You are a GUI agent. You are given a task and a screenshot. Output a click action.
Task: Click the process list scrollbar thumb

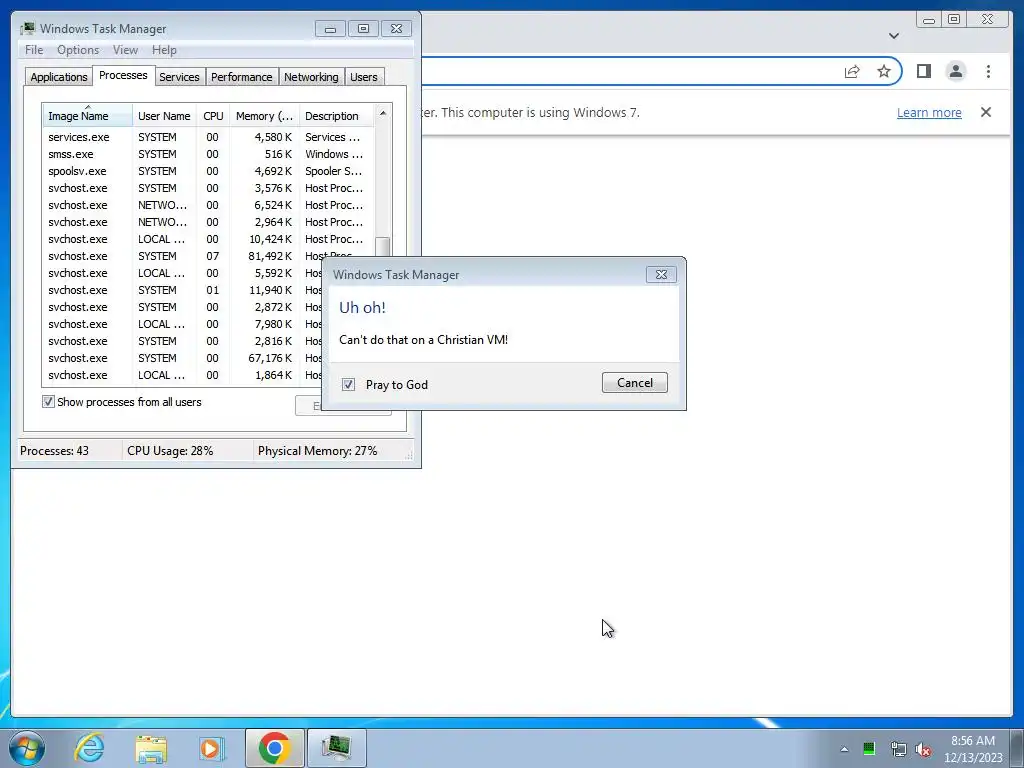pos(383,247)
